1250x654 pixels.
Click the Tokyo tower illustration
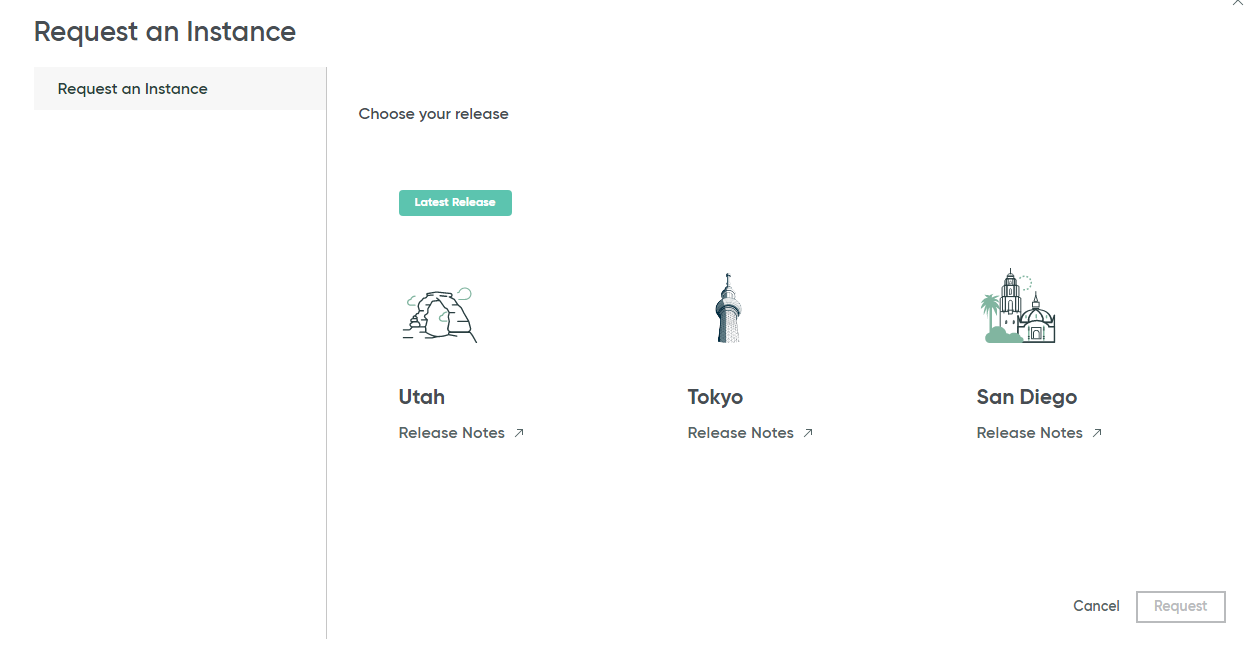[x=728, y=309]
